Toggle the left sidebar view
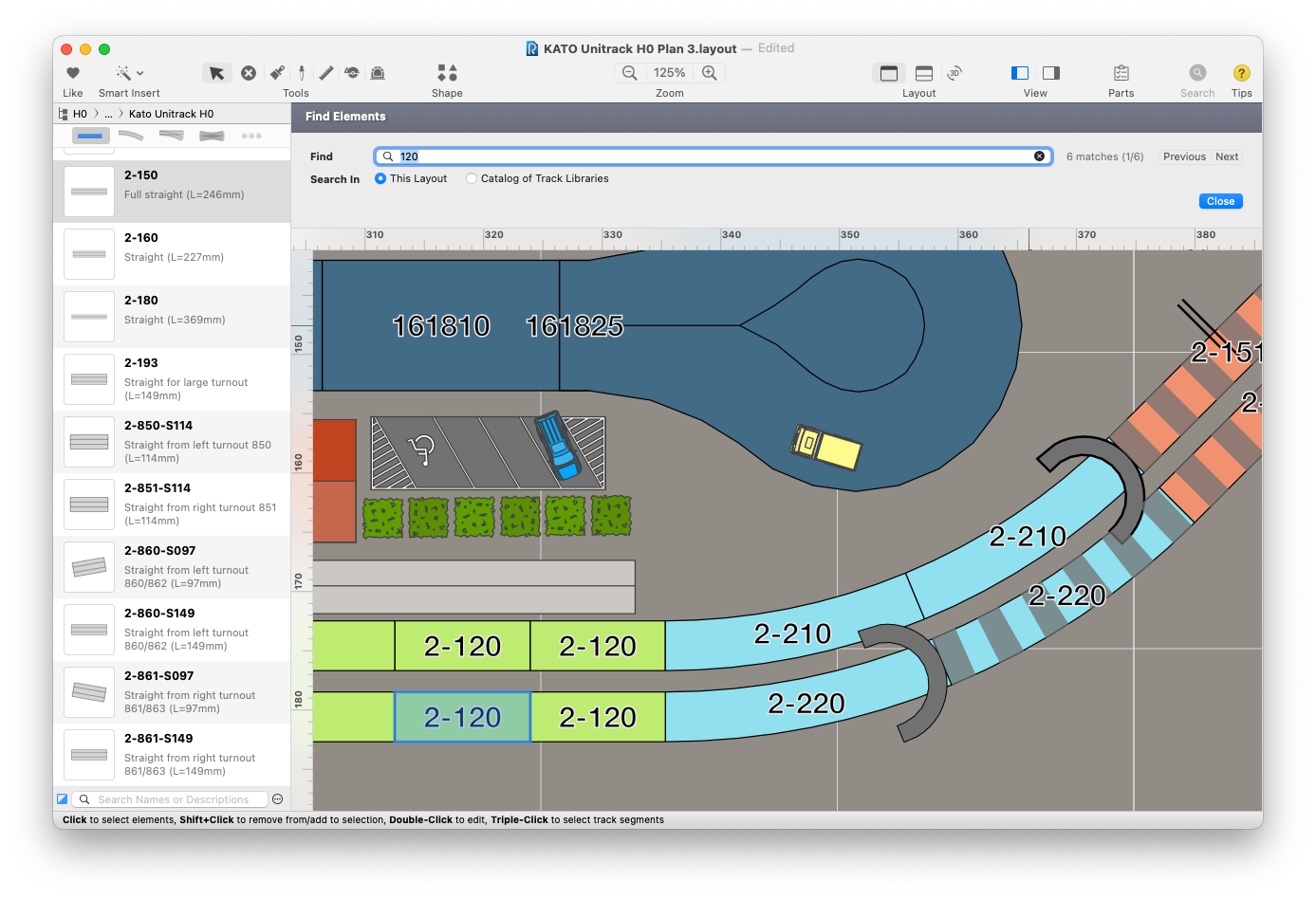 [x=1020, y=73]
